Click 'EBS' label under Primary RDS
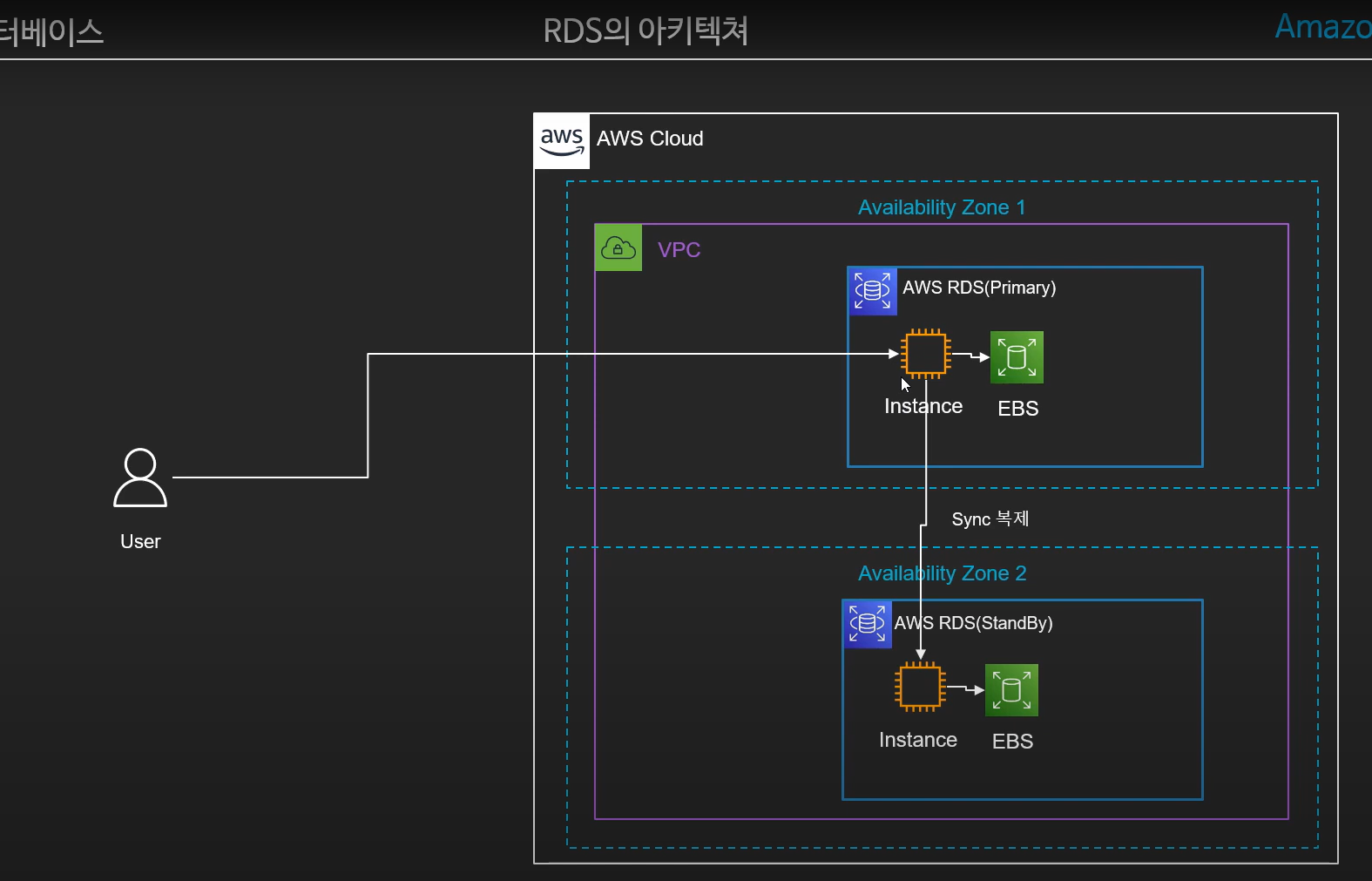Image resolution: width=1372 pixels, height=881 pixels. point(1018,409)
